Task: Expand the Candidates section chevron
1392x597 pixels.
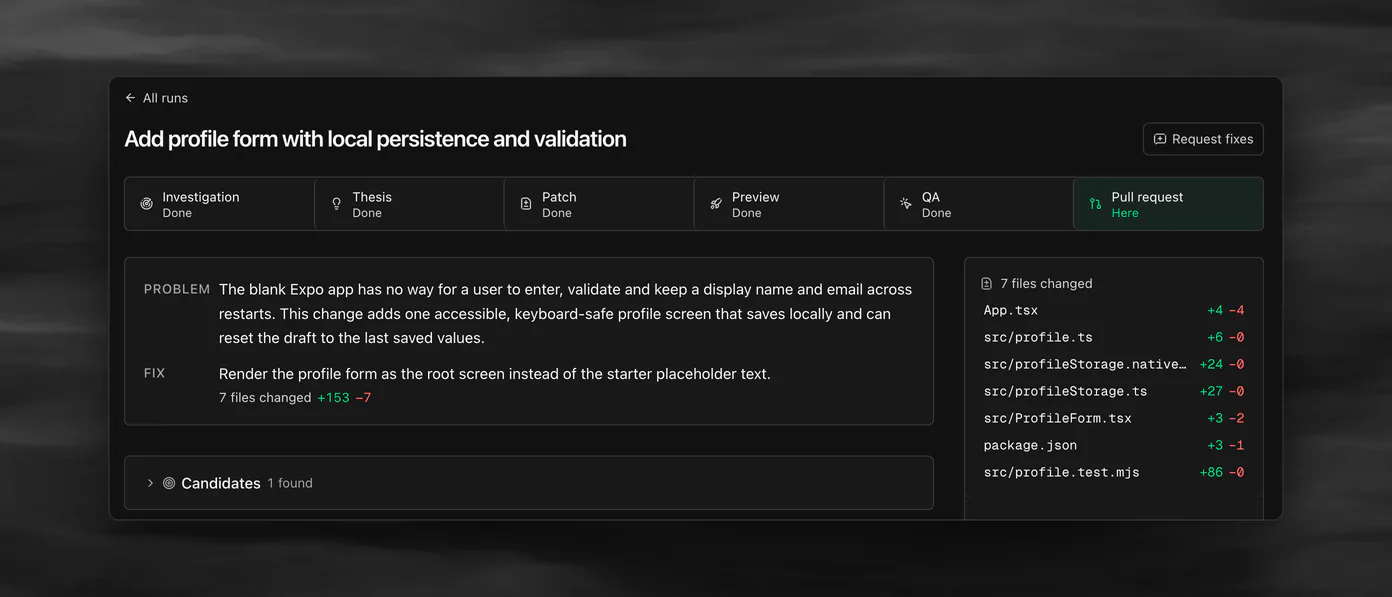Action: (150, 483)
